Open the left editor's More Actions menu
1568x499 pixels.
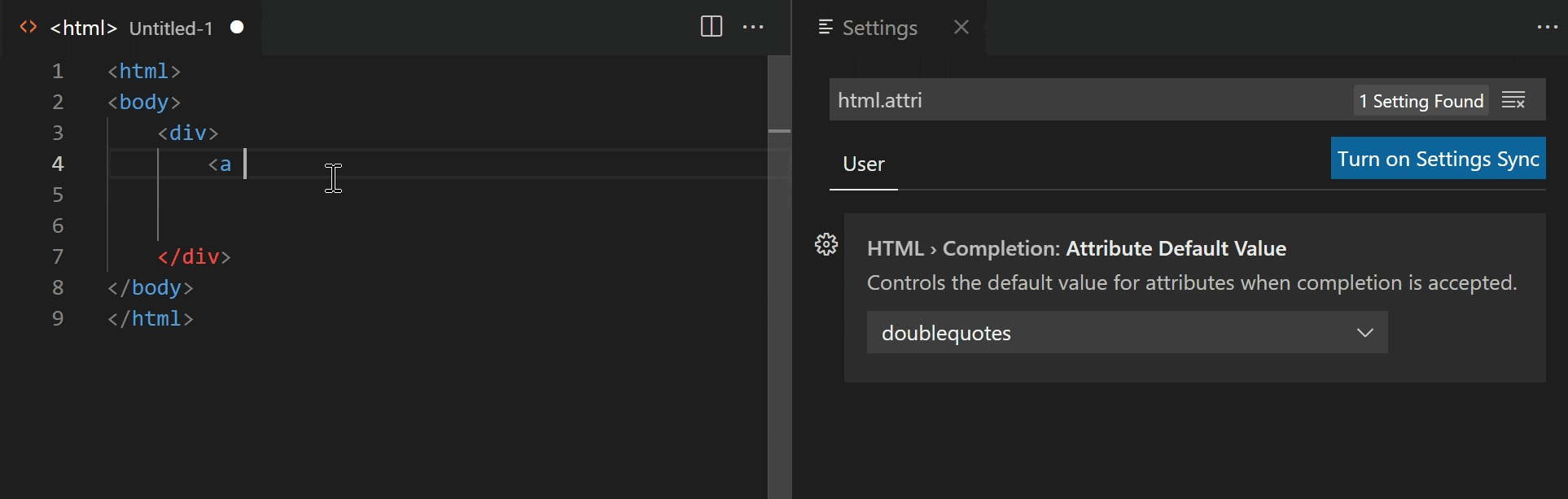point(753,27)
